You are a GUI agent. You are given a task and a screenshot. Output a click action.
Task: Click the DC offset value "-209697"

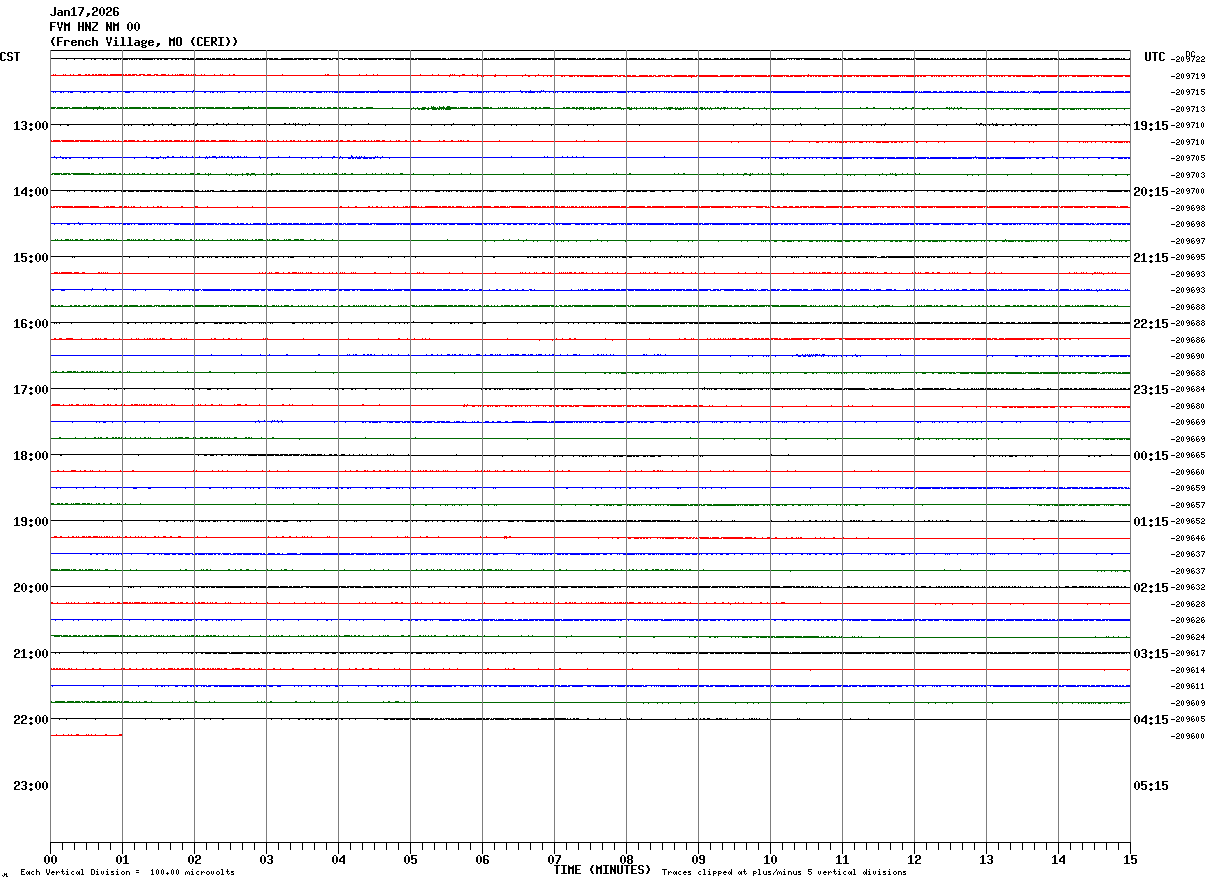(1189, 241)
